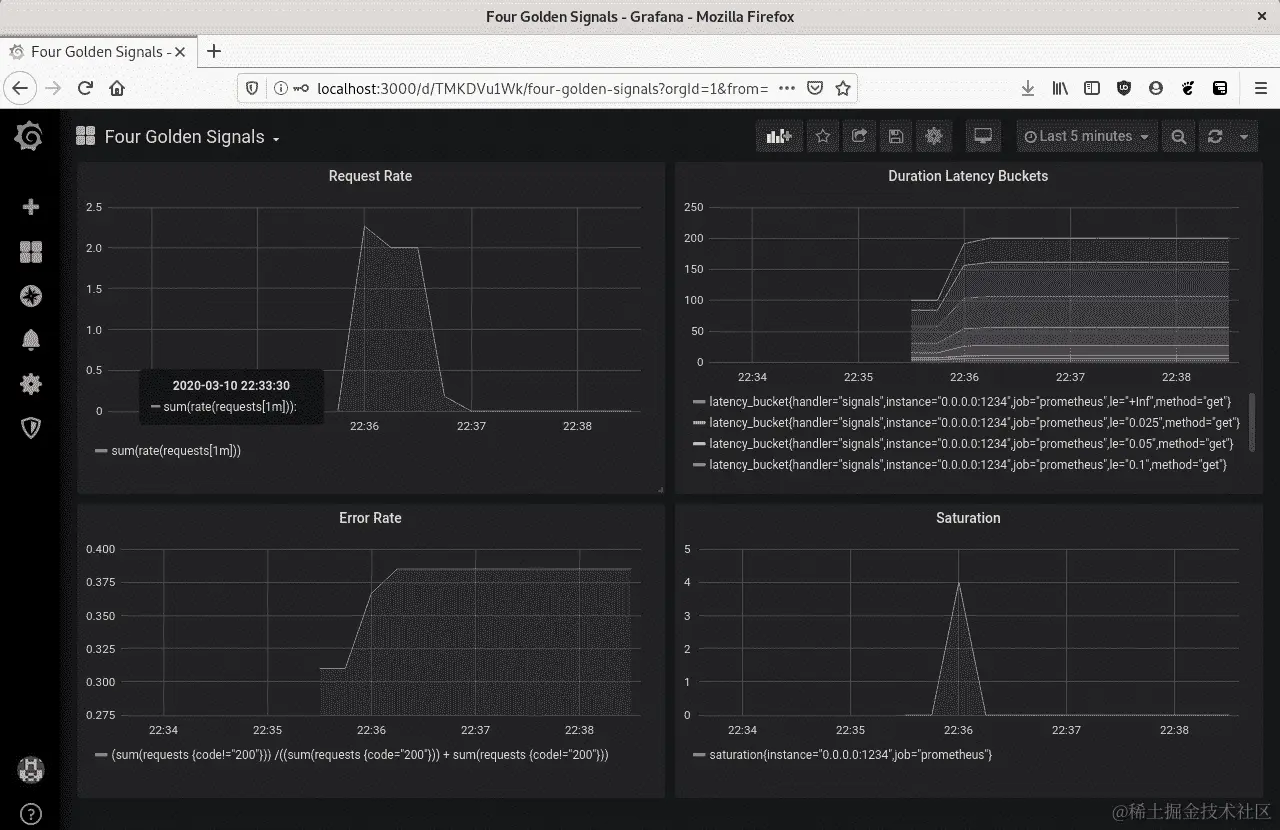Toggle Error Rate legend series
Viewport: 1280px width, 830px height.
coord(360,755)
